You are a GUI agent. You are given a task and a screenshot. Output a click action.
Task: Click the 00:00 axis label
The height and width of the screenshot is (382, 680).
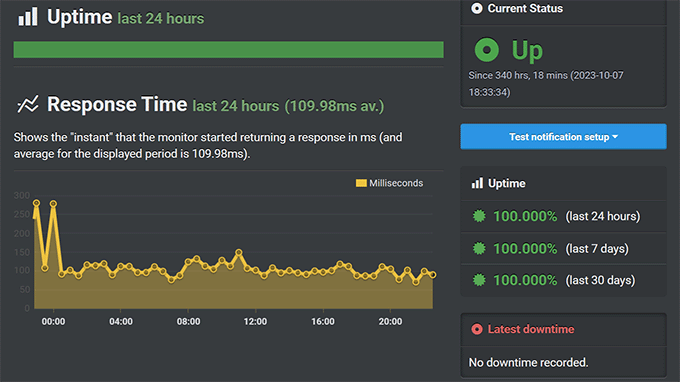[53, 321]
